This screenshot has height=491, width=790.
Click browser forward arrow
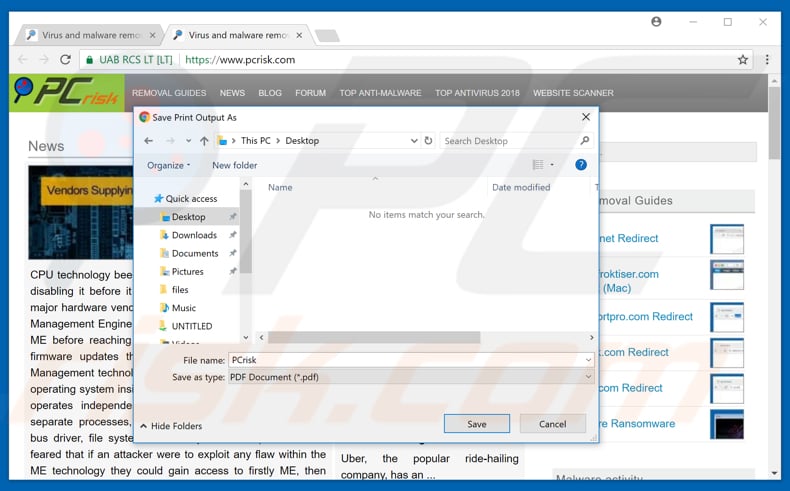click(x=44, y=59)
